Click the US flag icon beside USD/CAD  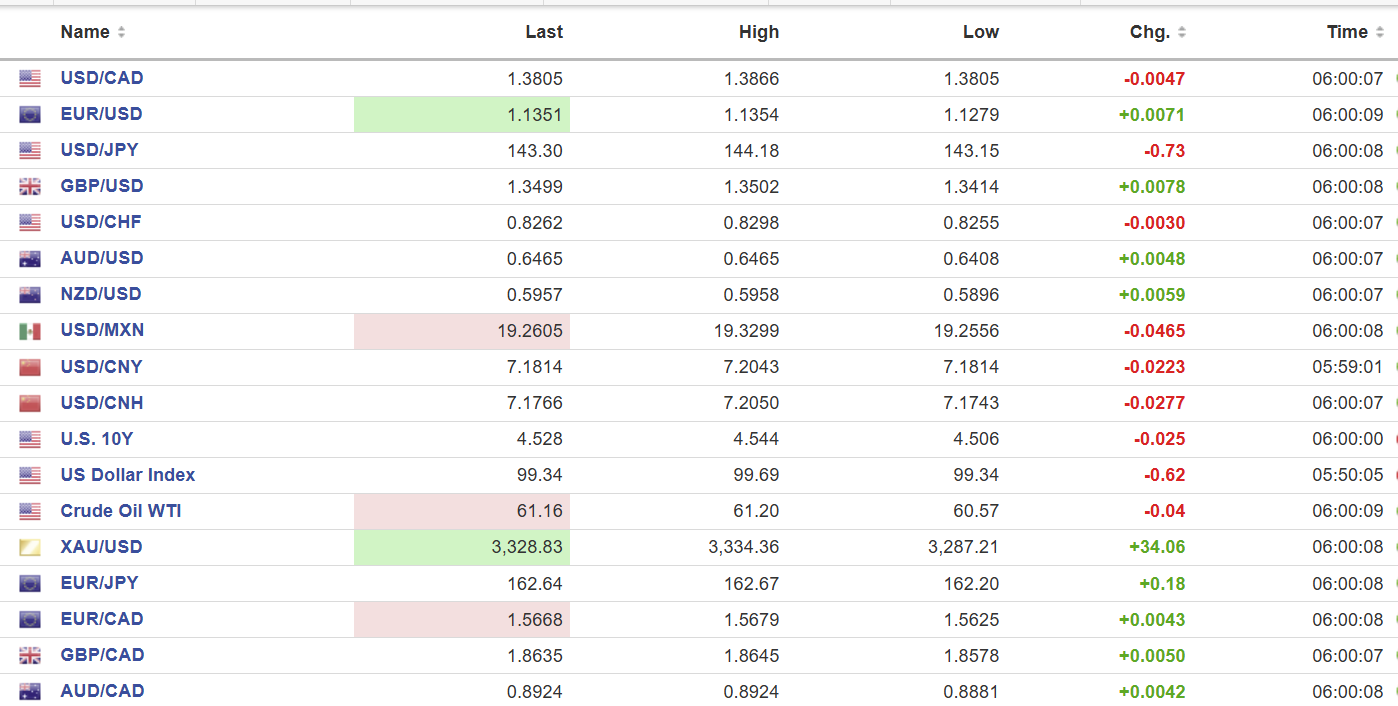[30, 79]
